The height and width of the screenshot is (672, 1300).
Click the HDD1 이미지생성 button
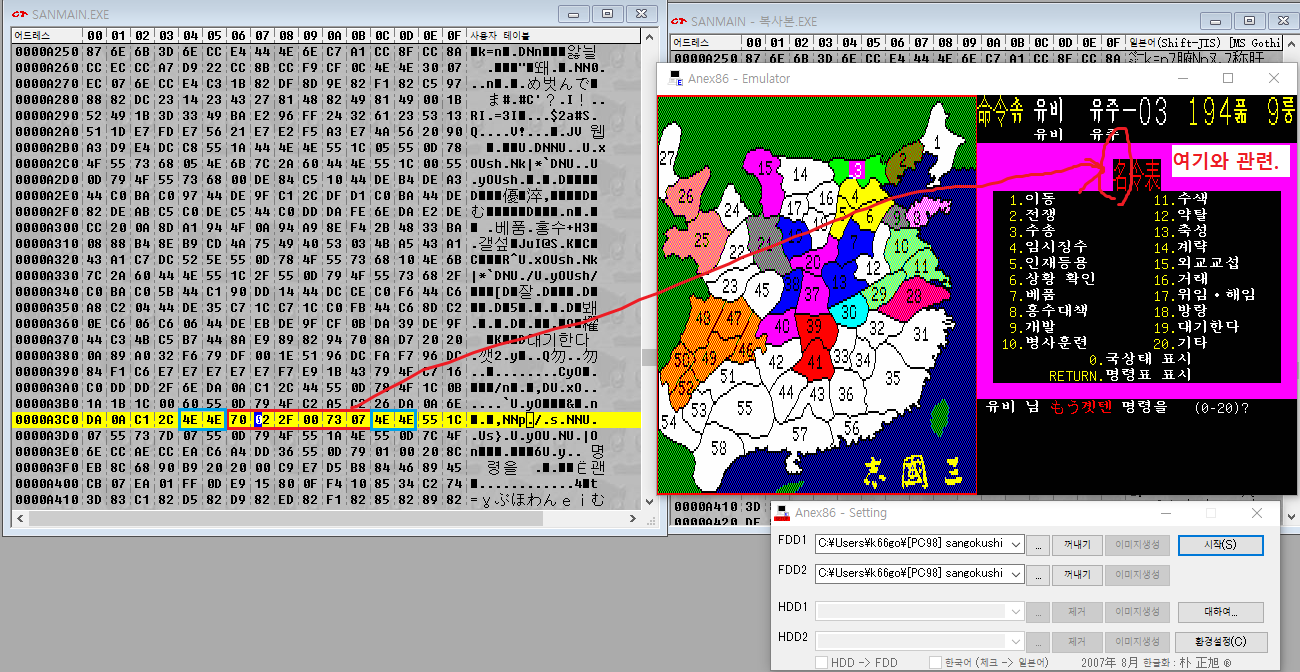(1136, 611)
